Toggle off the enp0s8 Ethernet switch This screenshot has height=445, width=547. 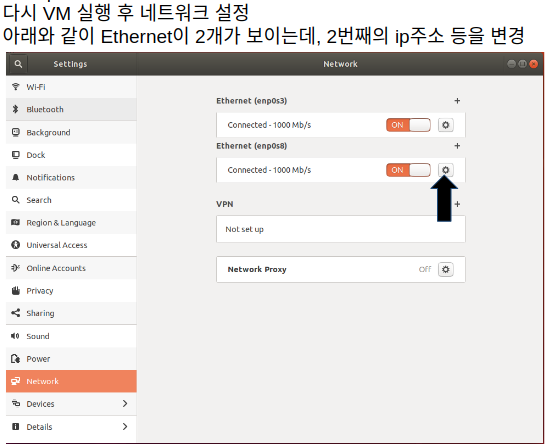pos(408,170)
